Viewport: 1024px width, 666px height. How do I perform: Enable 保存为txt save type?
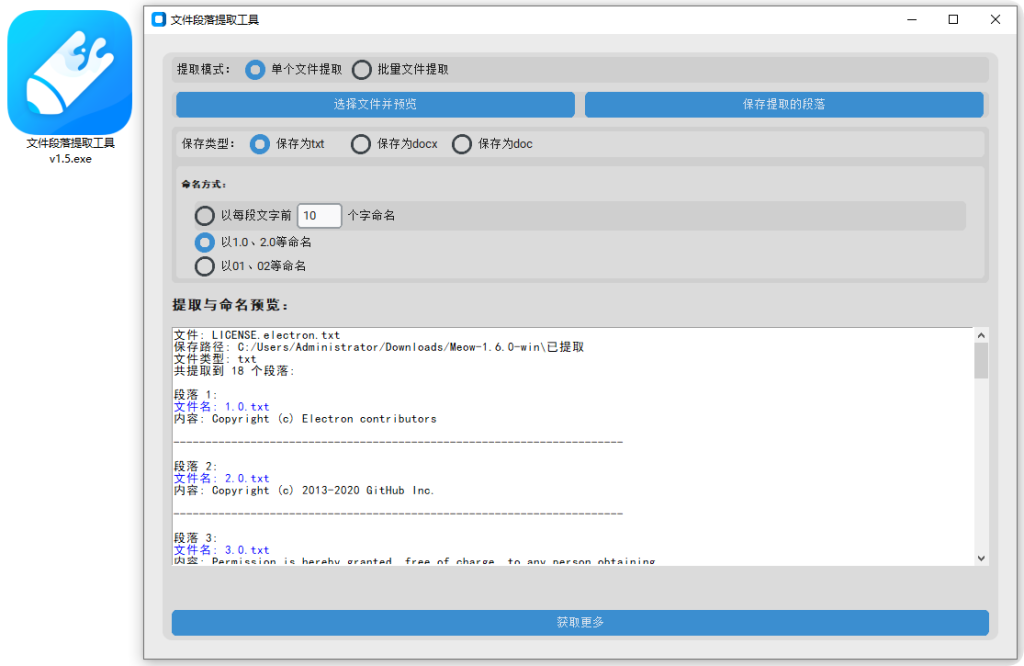pos(258,144)
